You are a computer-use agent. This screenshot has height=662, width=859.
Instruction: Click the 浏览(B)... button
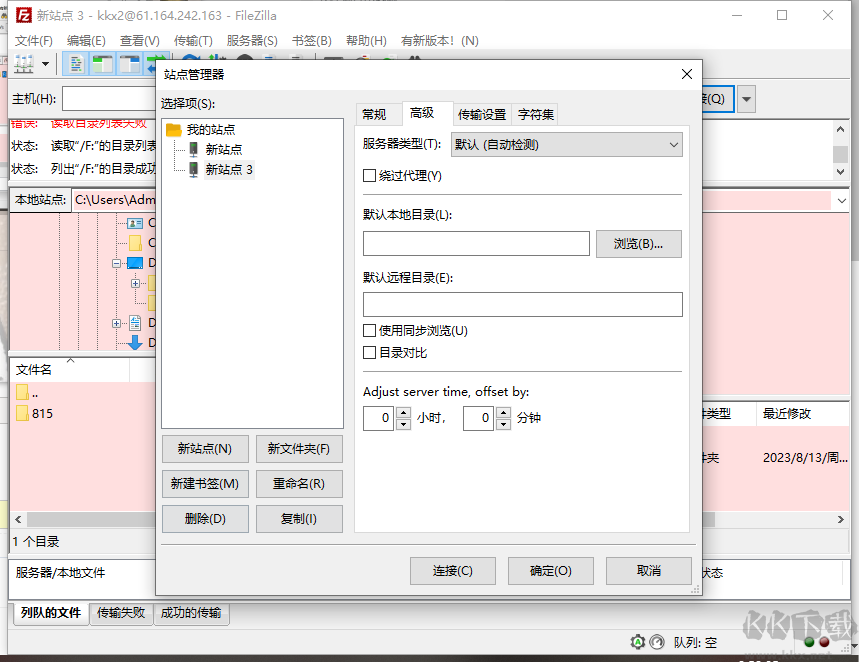click(639, 244)
